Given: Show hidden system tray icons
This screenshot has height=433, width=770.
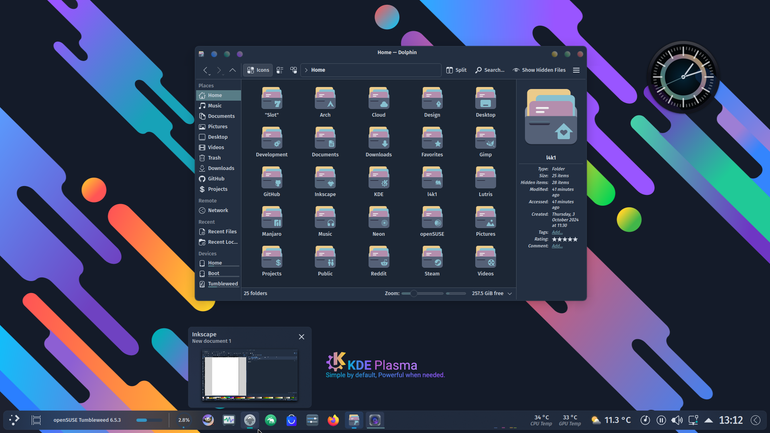Looking at the screenshot, I should tap(709, 420).
